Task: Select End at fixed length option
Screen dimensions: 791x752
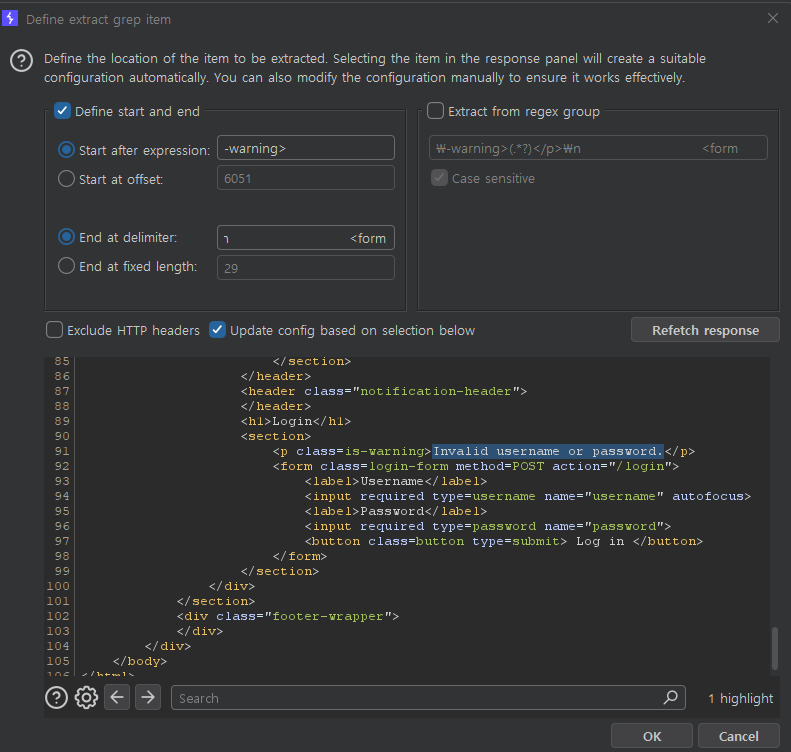Action: [67, 266]
